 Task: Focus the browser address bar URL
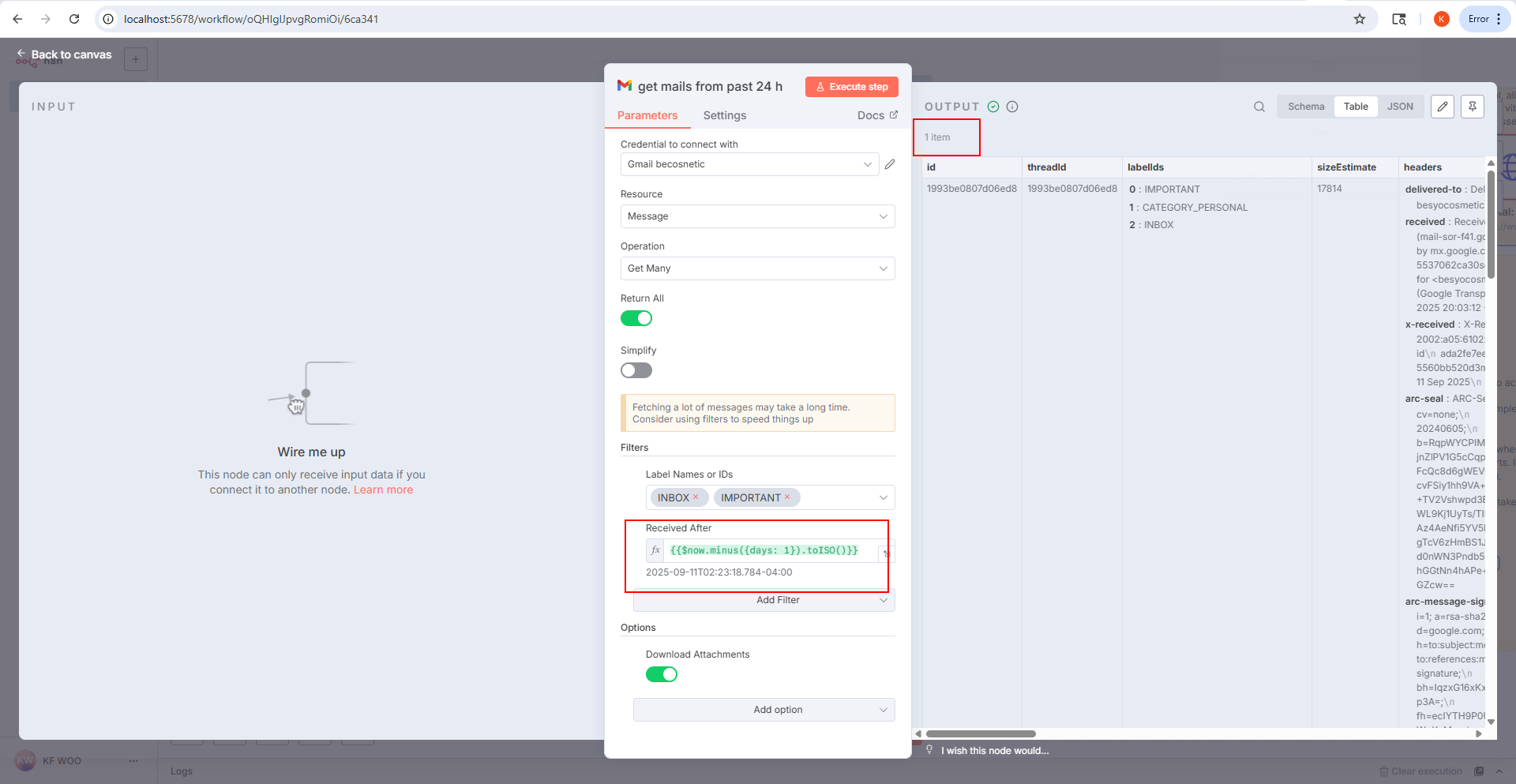click(x=251, y=19)
